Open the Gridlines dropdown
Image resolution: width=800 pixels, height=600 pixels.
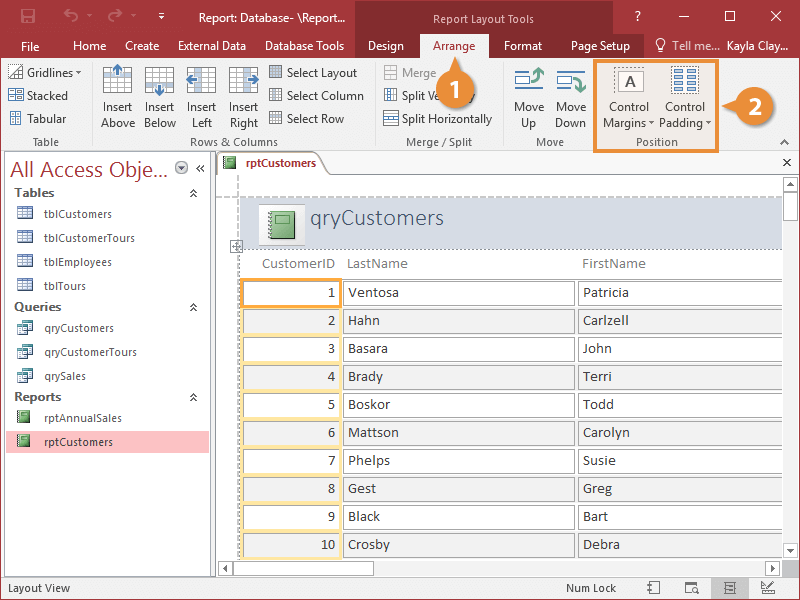[44, 72]
